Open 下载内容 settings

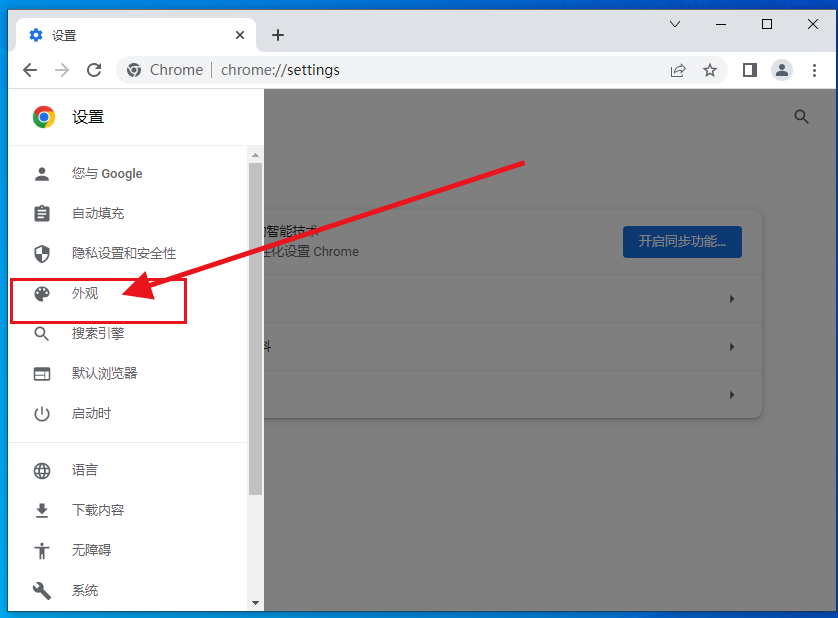[128, 511]
